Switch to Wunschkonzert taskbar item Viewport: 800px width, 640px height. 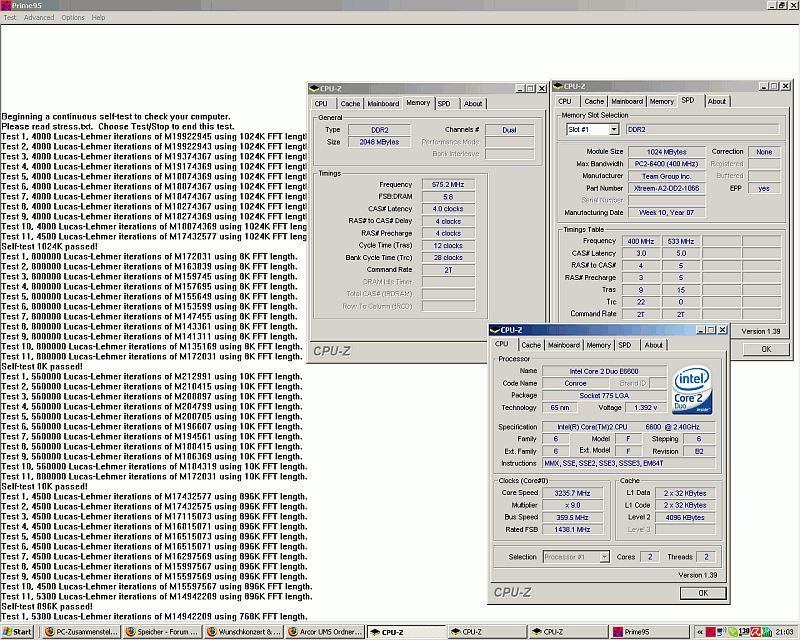[x=243, y=632]
